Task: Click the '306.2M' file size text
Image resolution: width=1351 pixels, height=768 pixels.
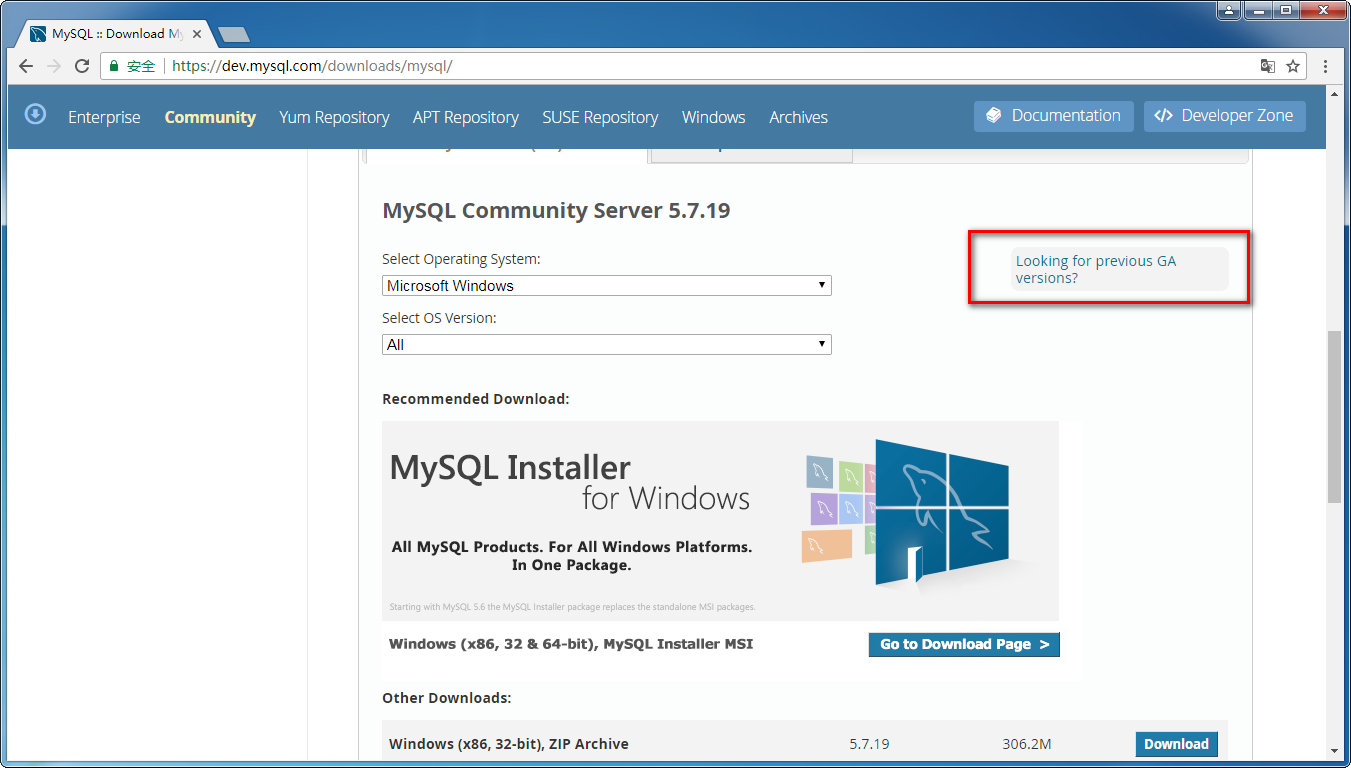Action: [x=1027, y=744]
